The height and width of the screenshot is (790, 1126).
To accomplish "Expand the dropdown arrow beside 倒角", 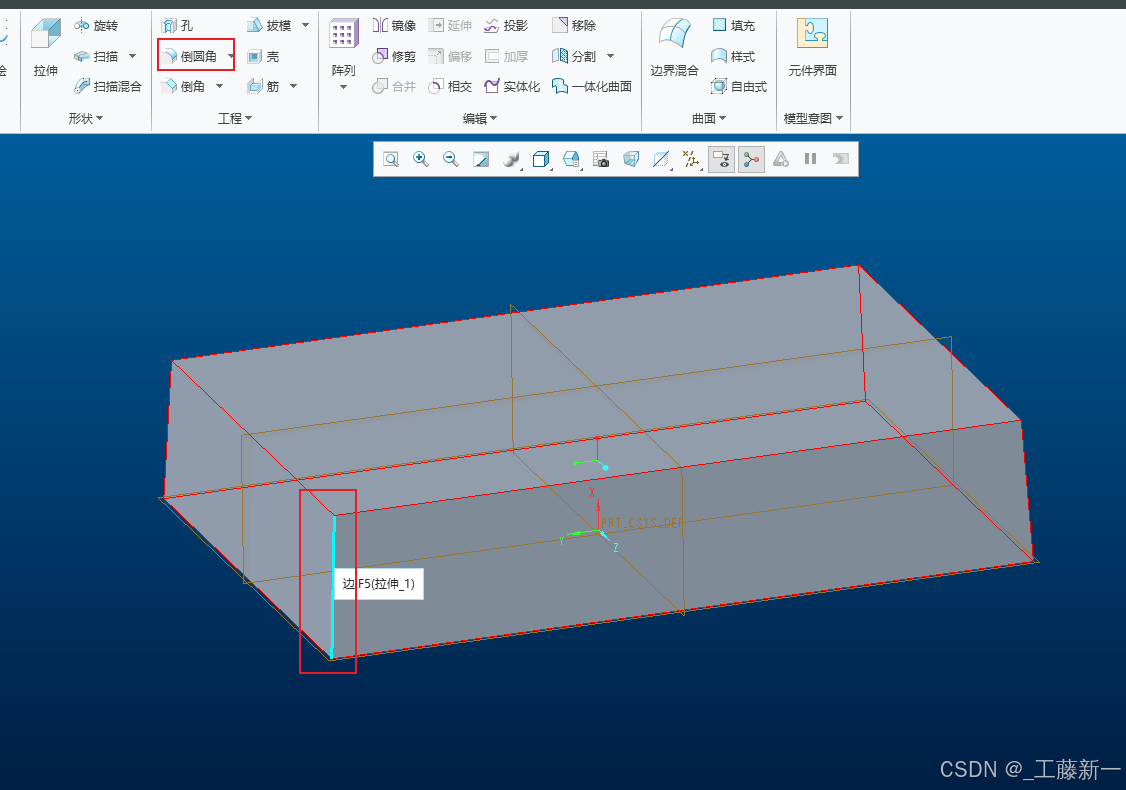I will 219,86.
